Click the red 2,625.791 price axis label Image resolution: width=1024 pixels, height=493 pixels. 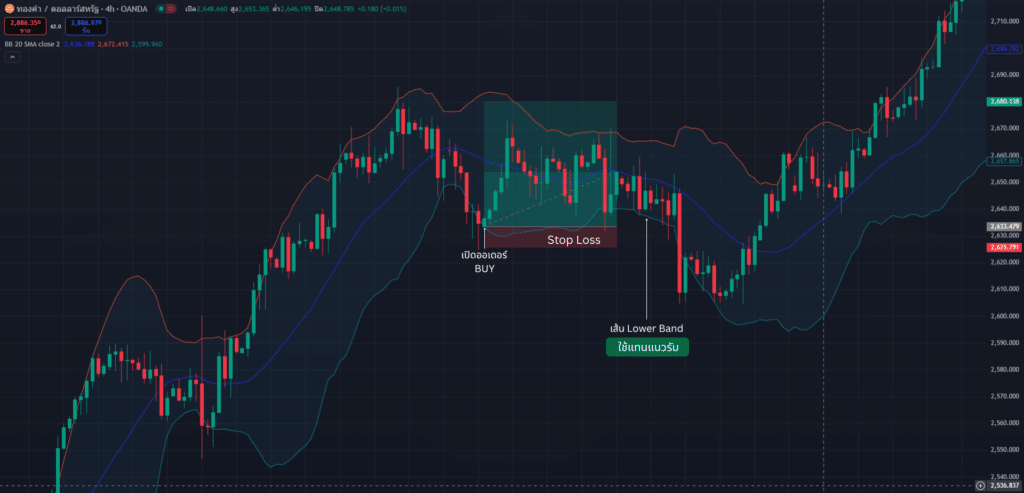pos(1004,247)
